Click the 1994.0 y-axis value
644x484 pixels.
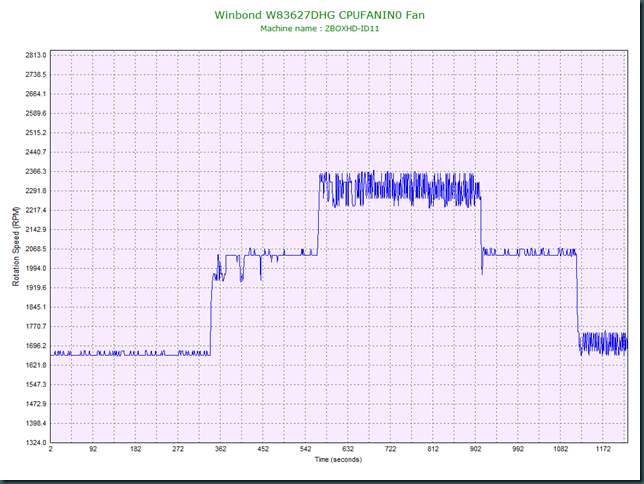click(36, 268)
